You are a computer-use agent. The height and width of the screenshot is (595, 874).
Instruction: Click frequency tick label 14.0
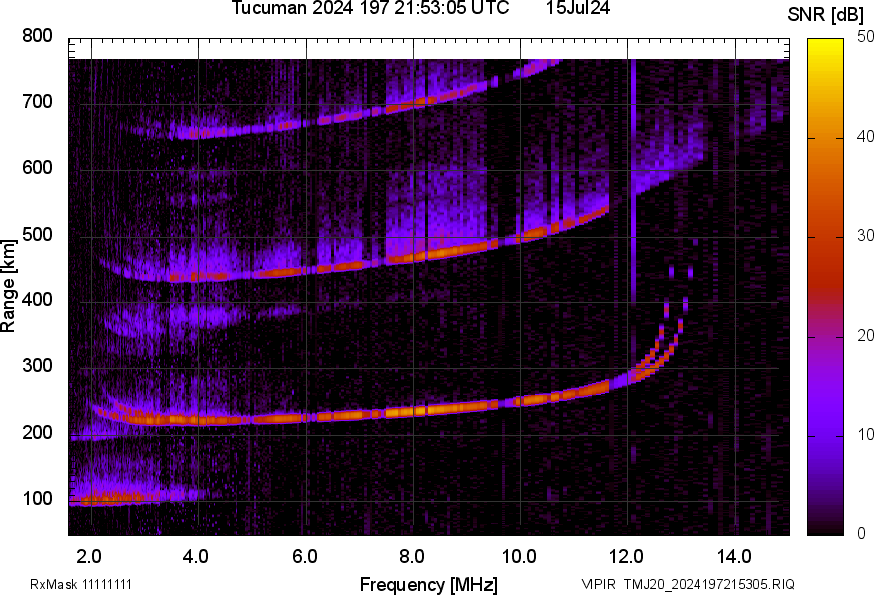coord(734,556)
